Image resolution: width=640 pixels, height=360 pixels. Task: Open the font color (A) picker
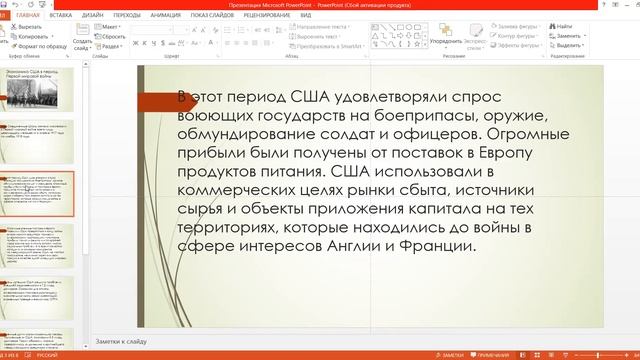coord(211,43)
